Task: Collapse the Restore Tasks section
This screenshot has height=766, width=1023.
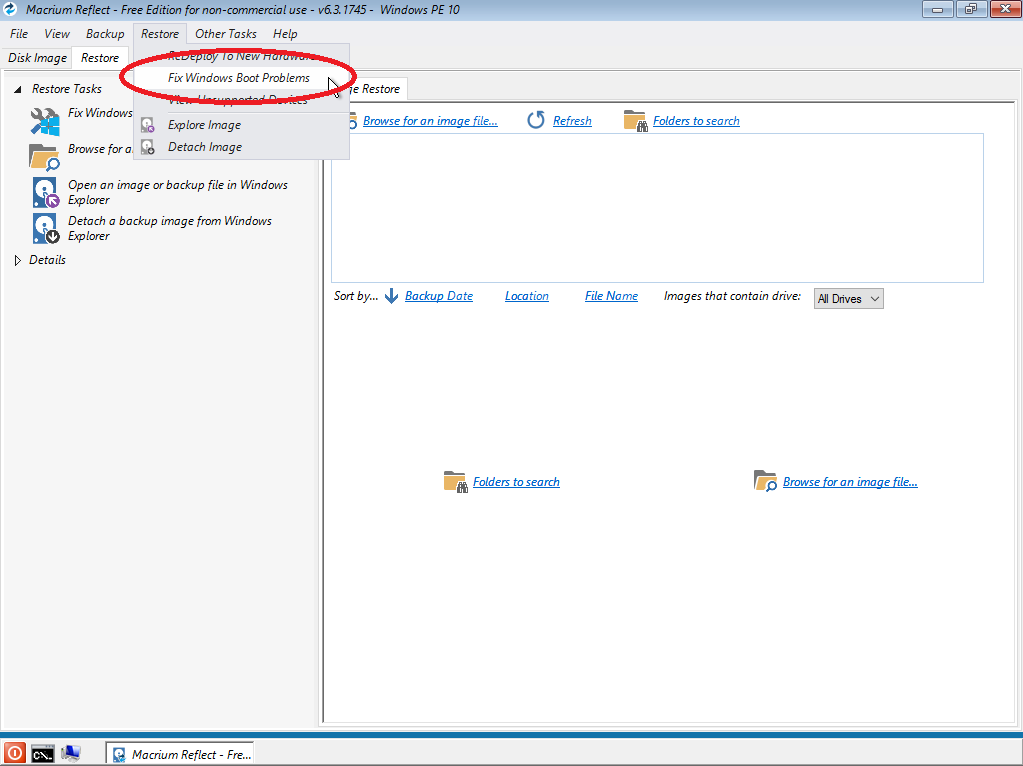Action: pyautogui.click(x=18, y=89)
